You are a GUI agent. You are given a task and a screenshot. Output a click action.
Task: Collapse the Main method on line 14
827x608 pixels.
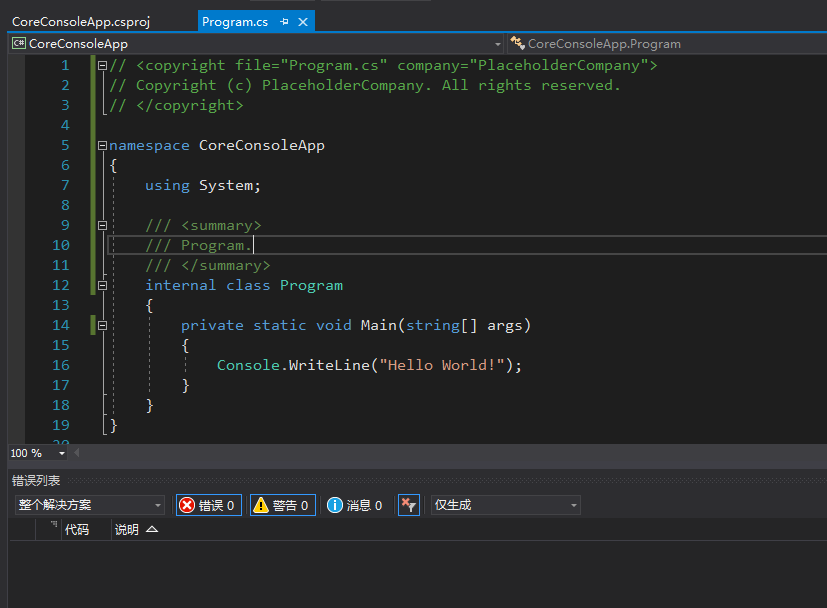click(102, 325)
